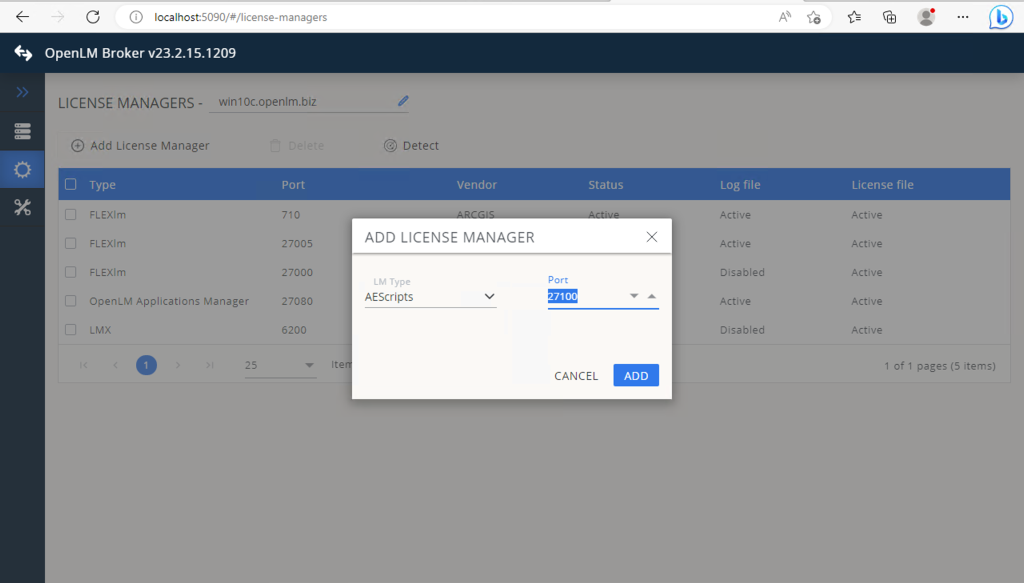This screenshot has height=583, width=1024.
Task: Expand the sidebar using double-arrow icon
Action: [x=21, y=91]
